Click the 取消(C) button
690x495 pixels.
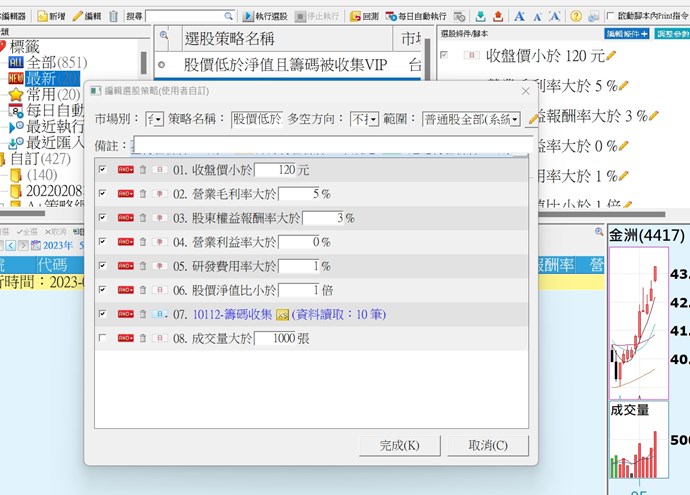(x=487, y=445)
